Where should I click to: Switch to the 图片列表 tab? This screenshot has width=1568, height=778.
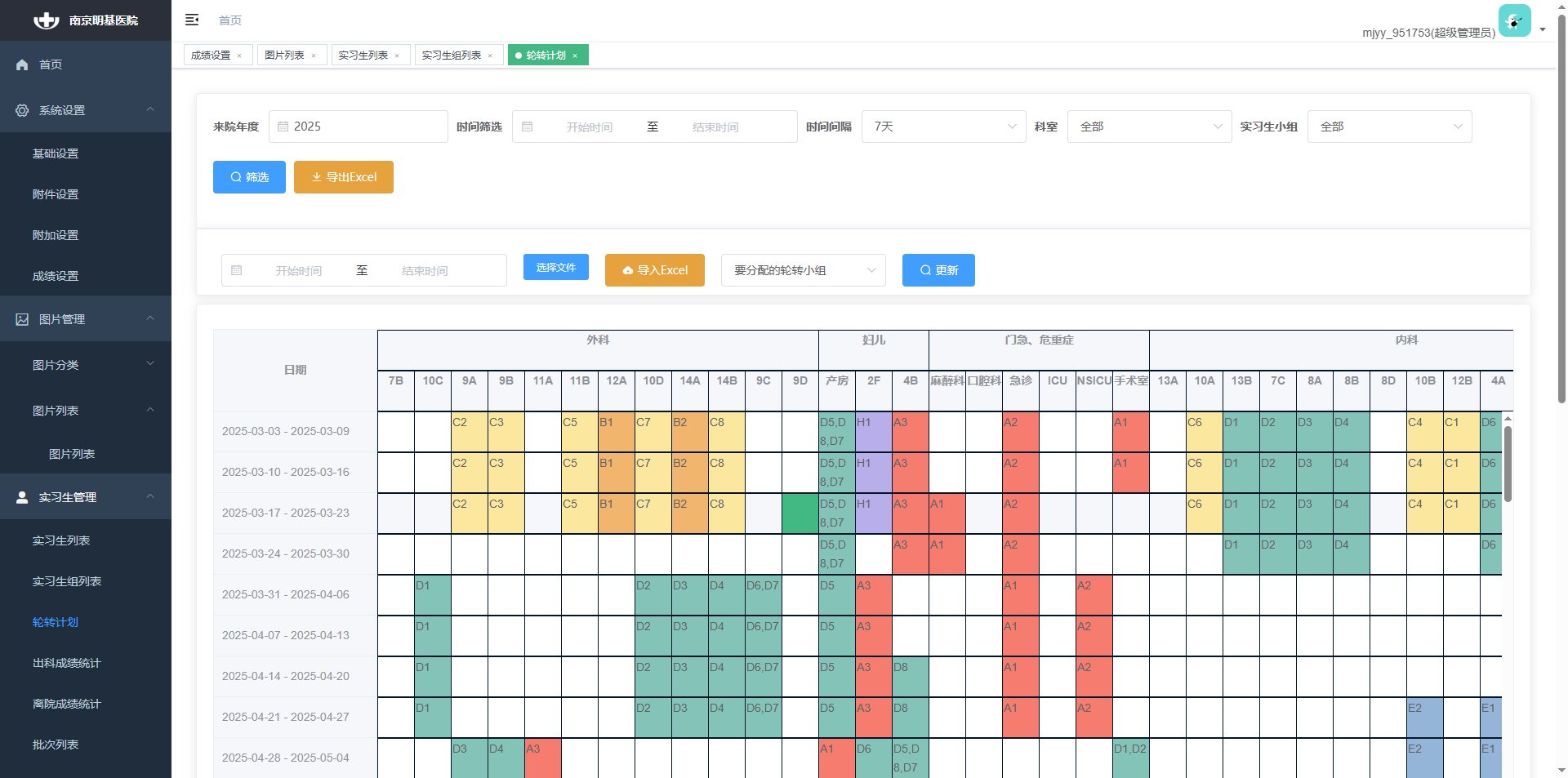[x=285, y=55]
